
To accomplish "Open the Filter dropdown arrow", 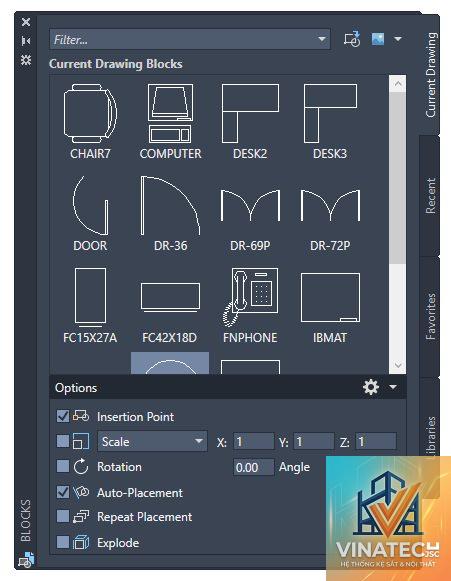I will pos(322,39).
